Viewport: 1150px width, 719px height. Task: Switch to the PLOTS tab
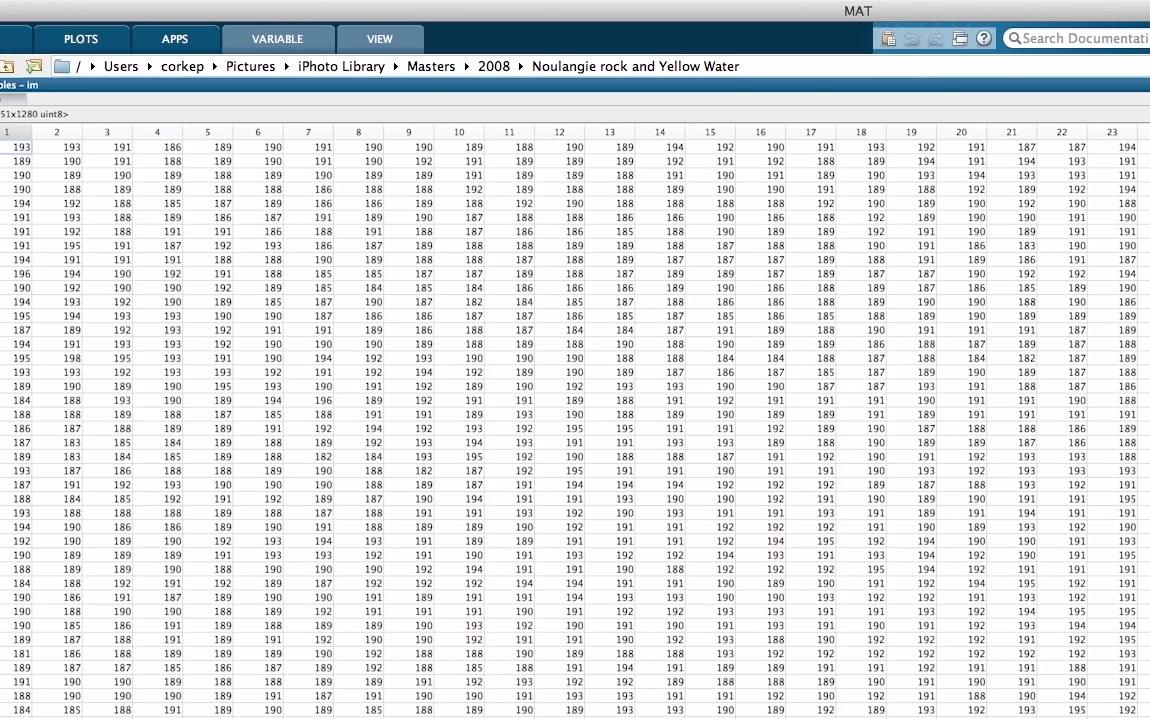[x=80, y=38]
